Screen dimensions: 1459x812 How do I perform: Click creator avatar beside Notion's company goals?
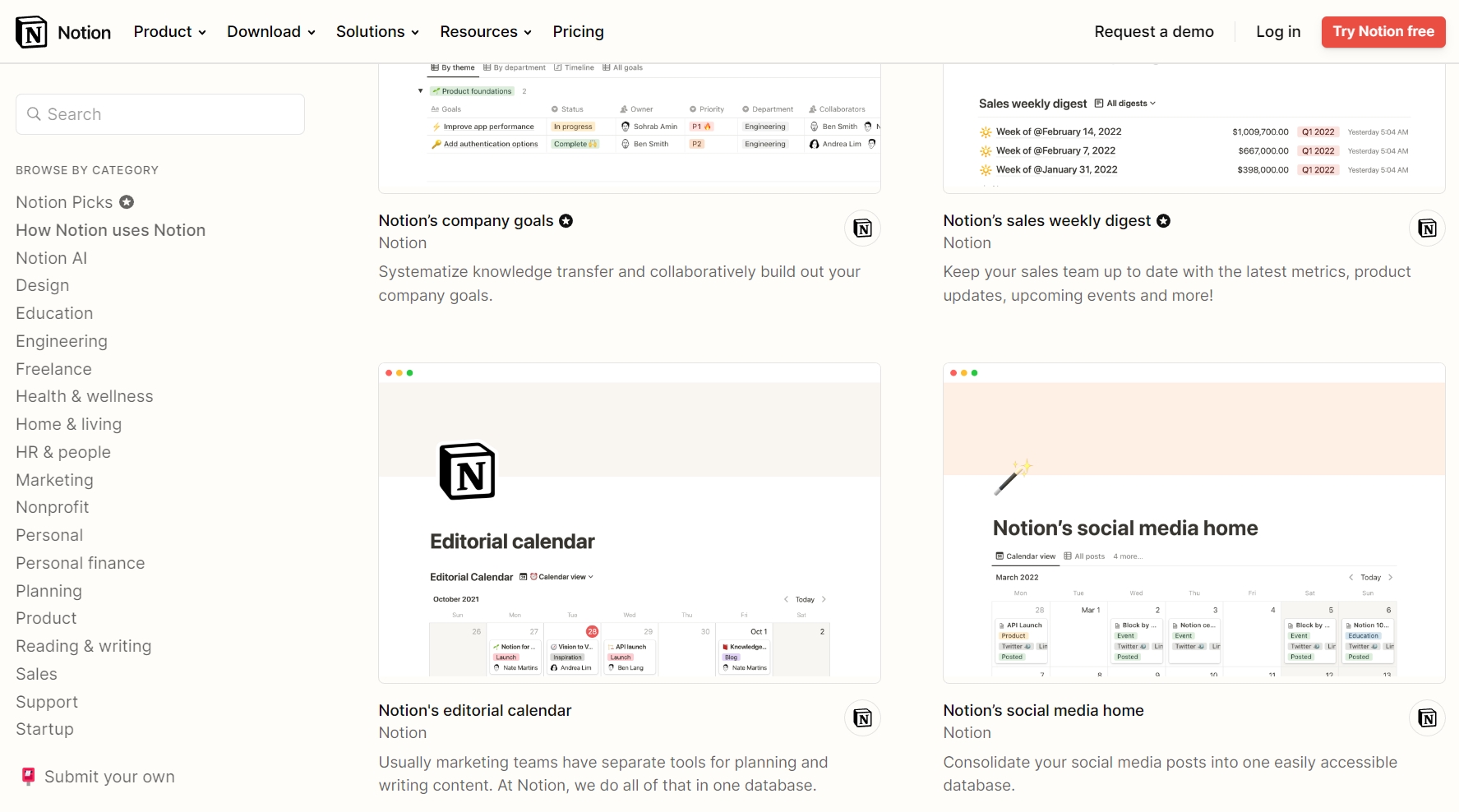coord(862,228)
